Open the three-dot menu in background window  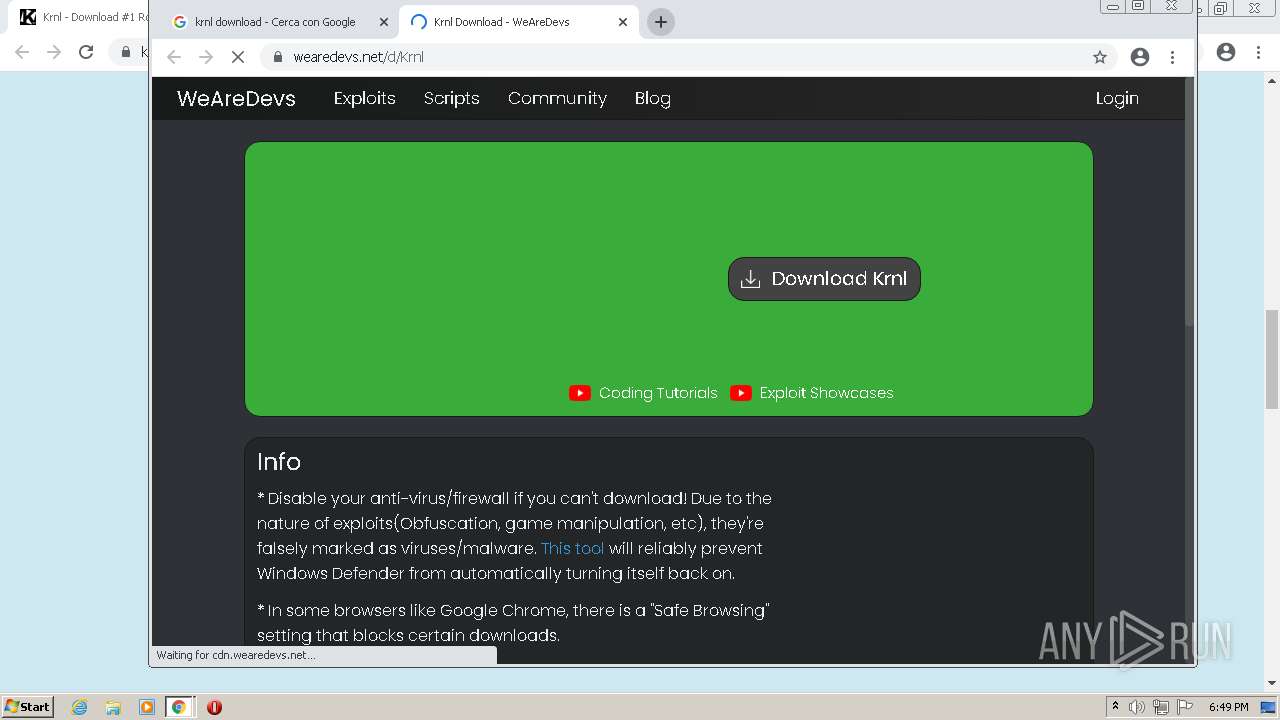[x=1258, y=52]
